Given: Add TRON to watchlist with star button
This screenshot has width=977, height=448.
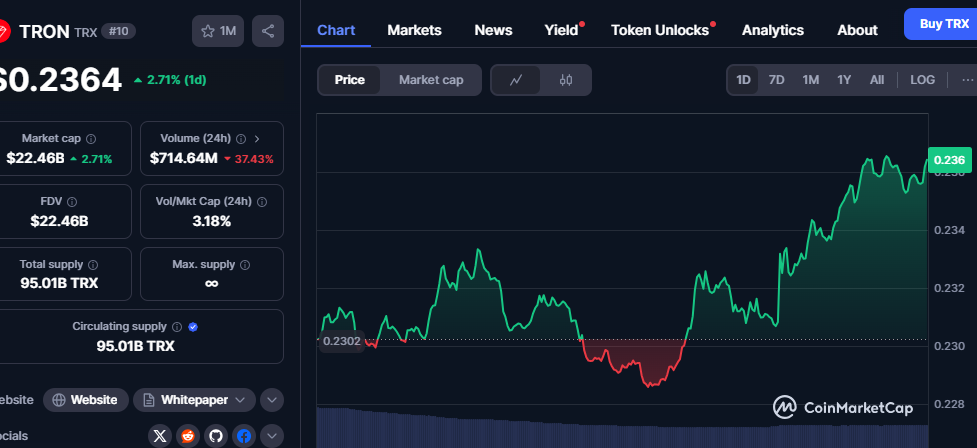Looking at the screenshot, I should click(x=217, y=31).
